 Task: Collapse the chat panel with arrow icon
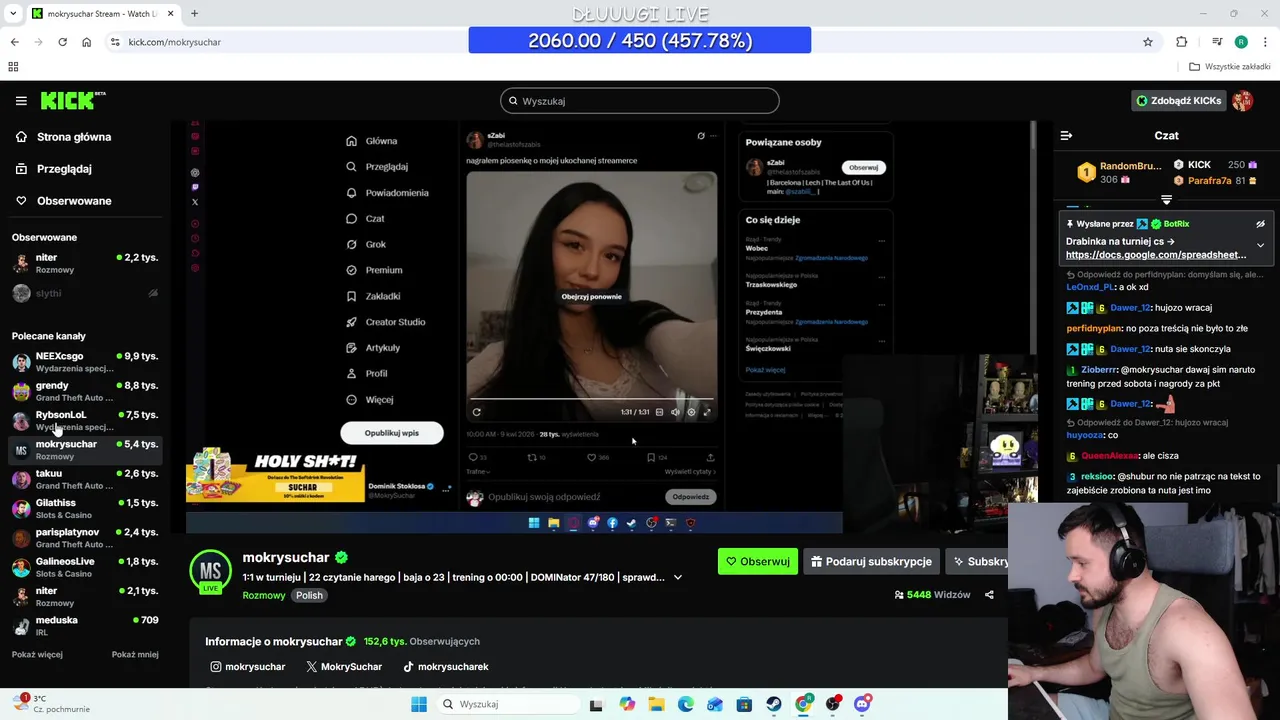point(1066,135)
